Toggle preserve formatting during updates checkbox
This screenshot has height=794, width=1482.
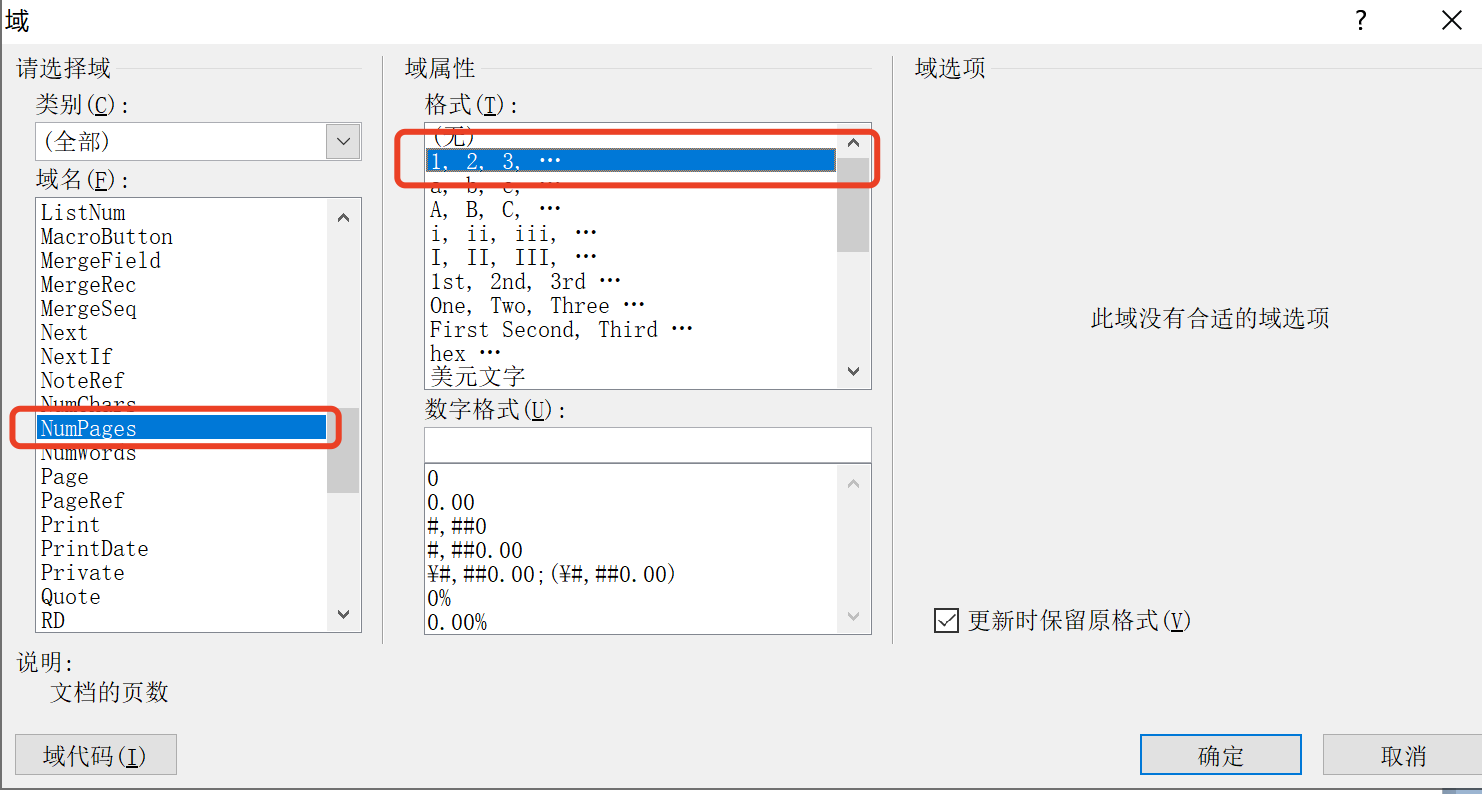coord(946,621)
